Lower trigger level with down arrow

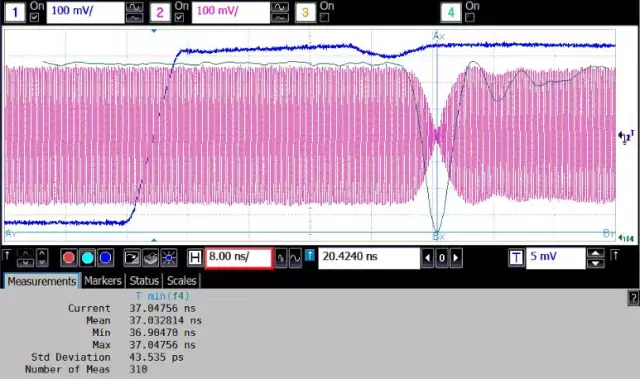click(596, 263)
